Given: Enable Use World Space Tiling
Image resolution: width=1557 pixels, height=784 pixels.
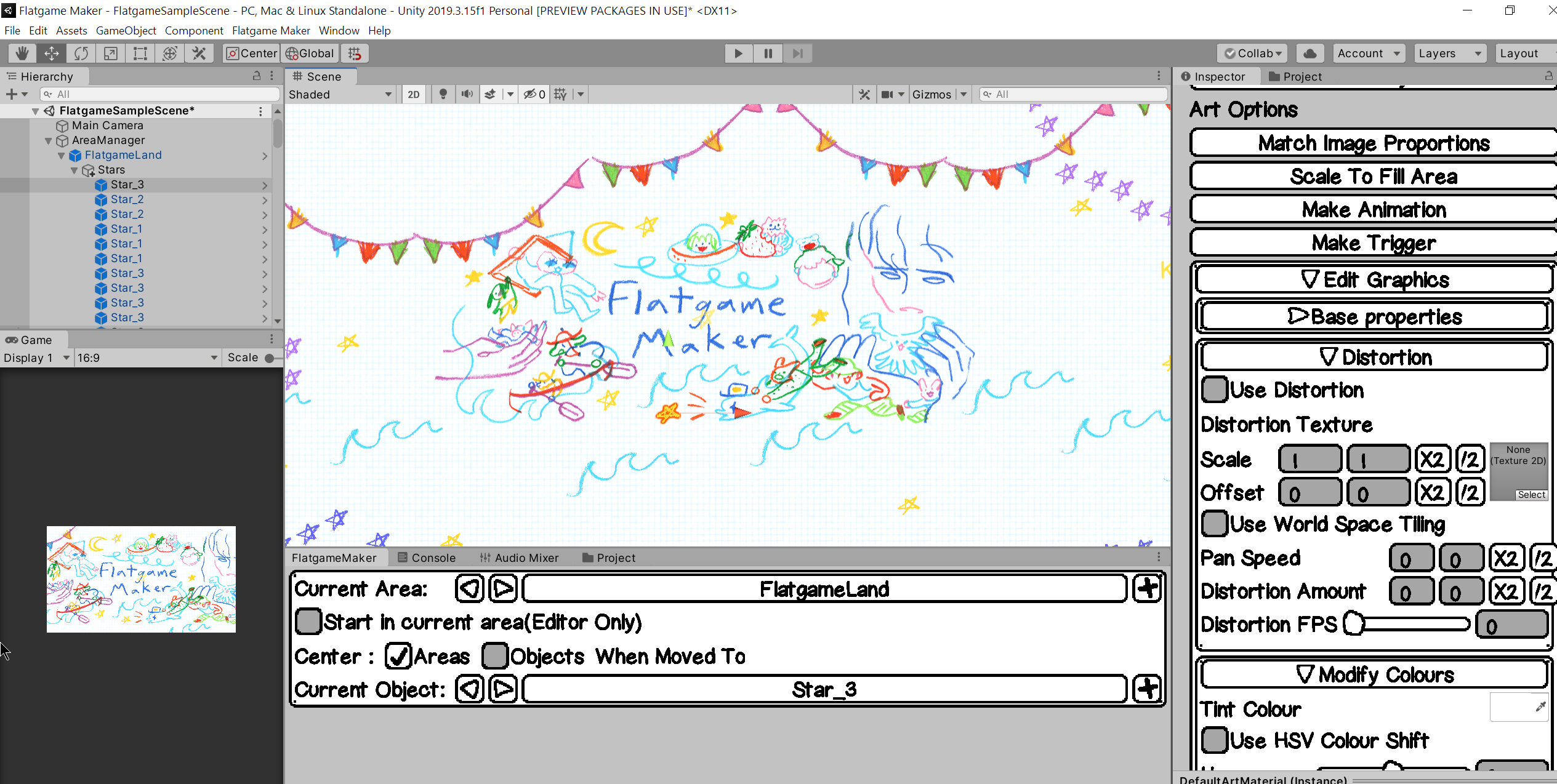Looking at the screenshot, I should 1215,524.
